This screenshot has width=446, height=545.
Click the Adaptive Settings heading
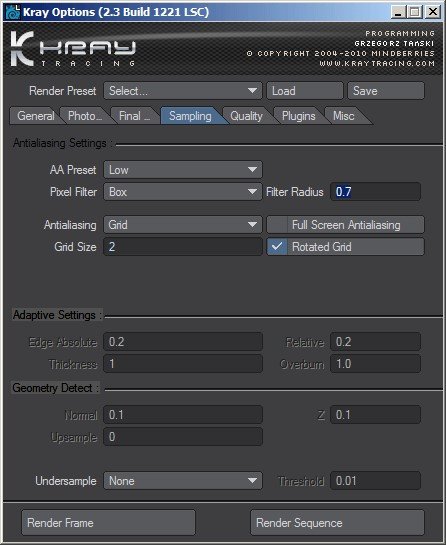(57, 315)
